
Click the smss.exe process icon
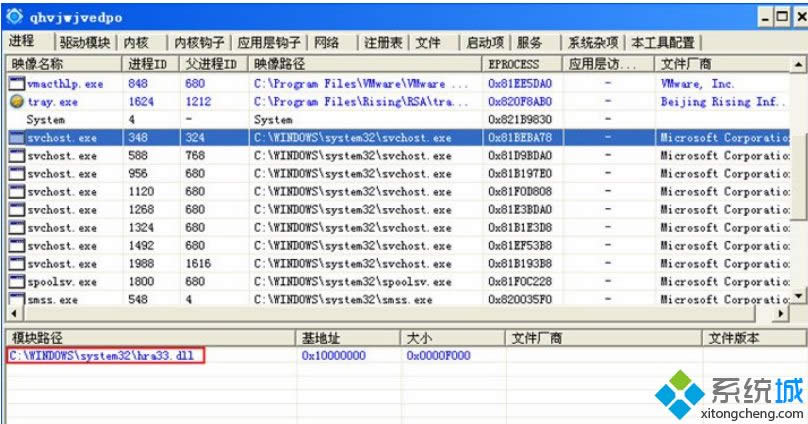(x=16, y=300)
